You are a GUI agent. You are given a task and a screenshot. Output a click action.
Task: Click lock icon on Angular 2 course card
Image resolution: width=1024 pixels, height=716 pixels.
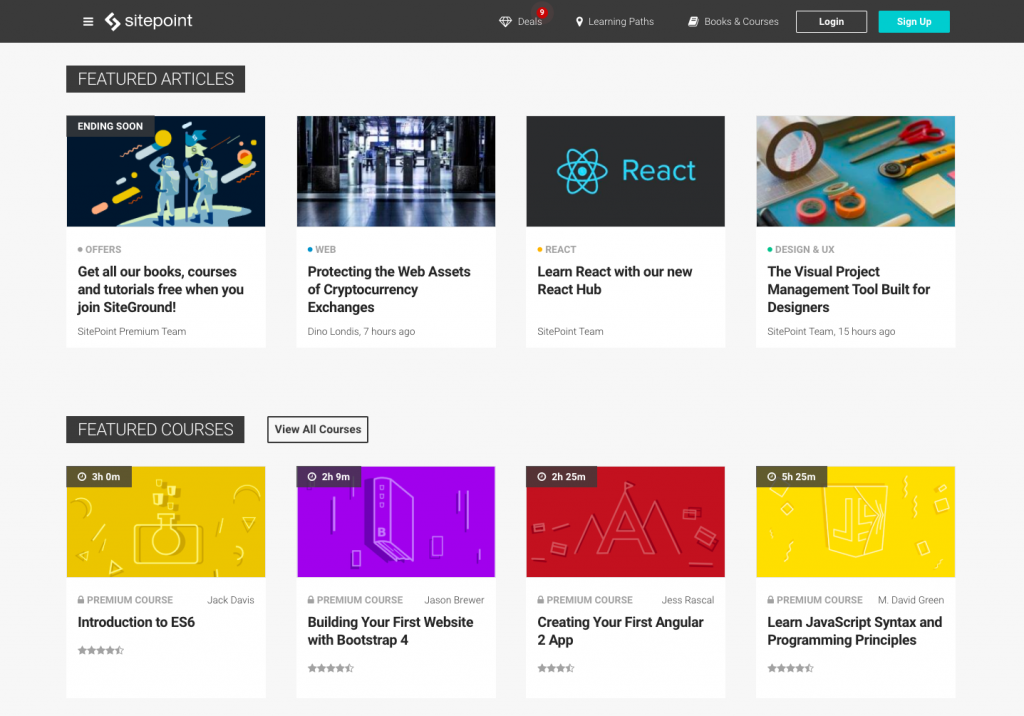click(541, 600)
